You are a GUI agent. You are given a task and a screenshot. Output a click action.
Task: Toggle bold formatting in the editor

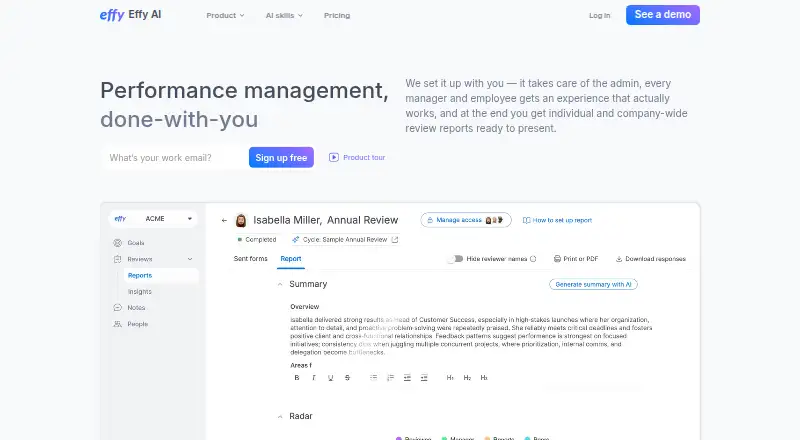297,378
